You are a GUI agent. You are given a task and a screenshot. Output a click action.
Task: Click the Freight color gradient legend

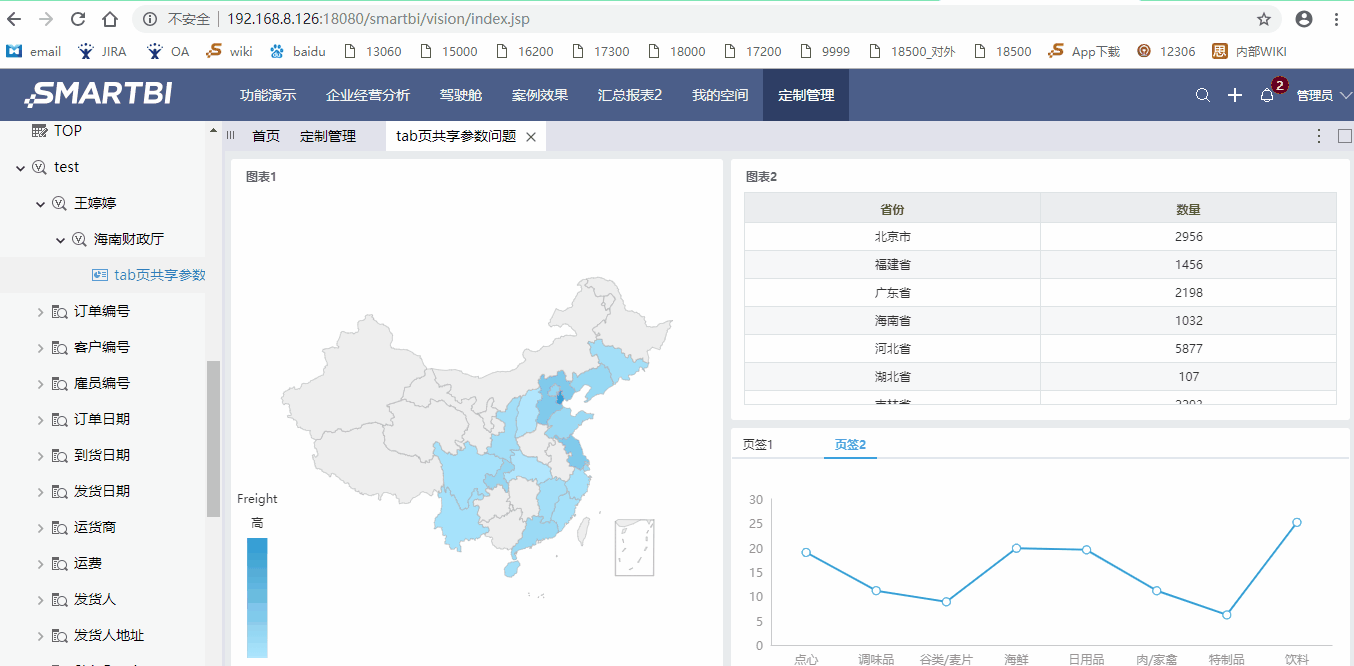(x=257, y=597)
